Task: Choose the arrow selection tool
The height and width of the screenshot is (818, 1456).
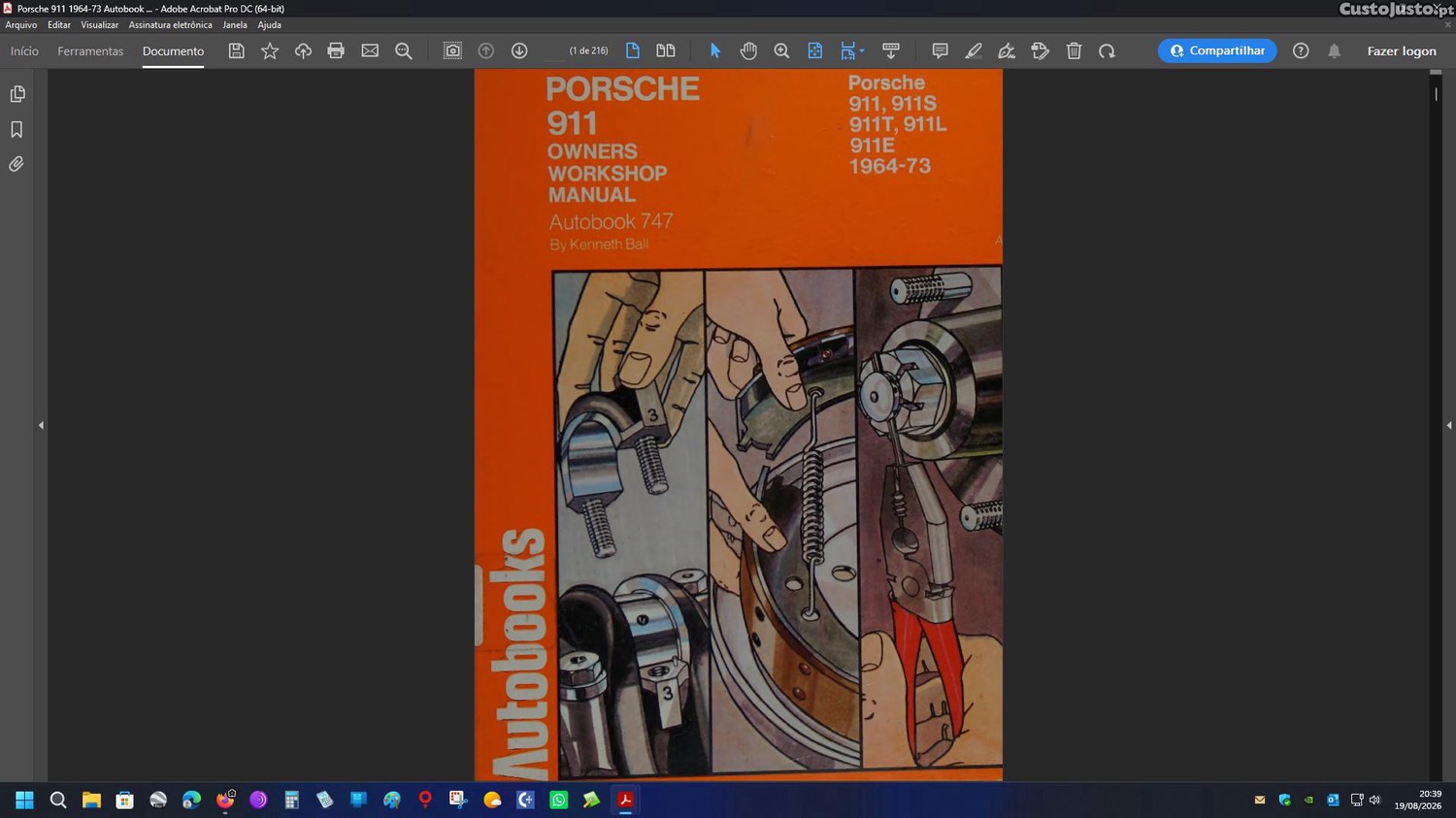Action: [715, 50]
